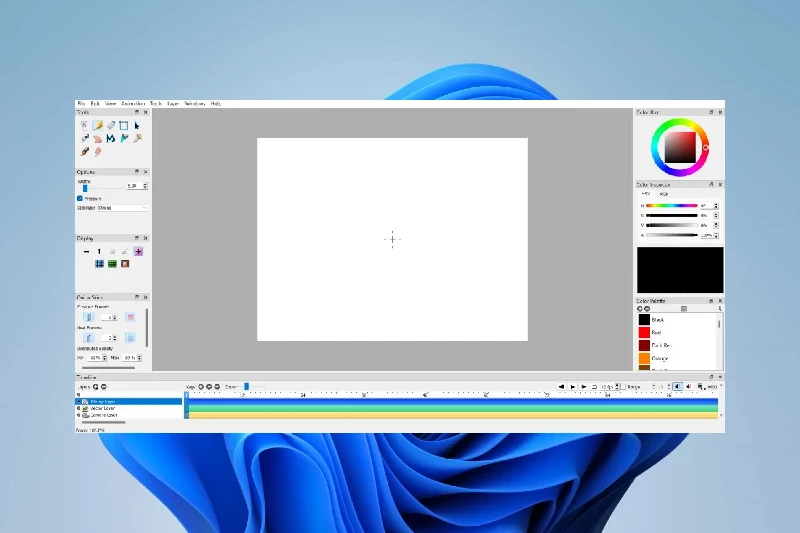
Task: Add a new color to the palette
Action: click(640, 309)
